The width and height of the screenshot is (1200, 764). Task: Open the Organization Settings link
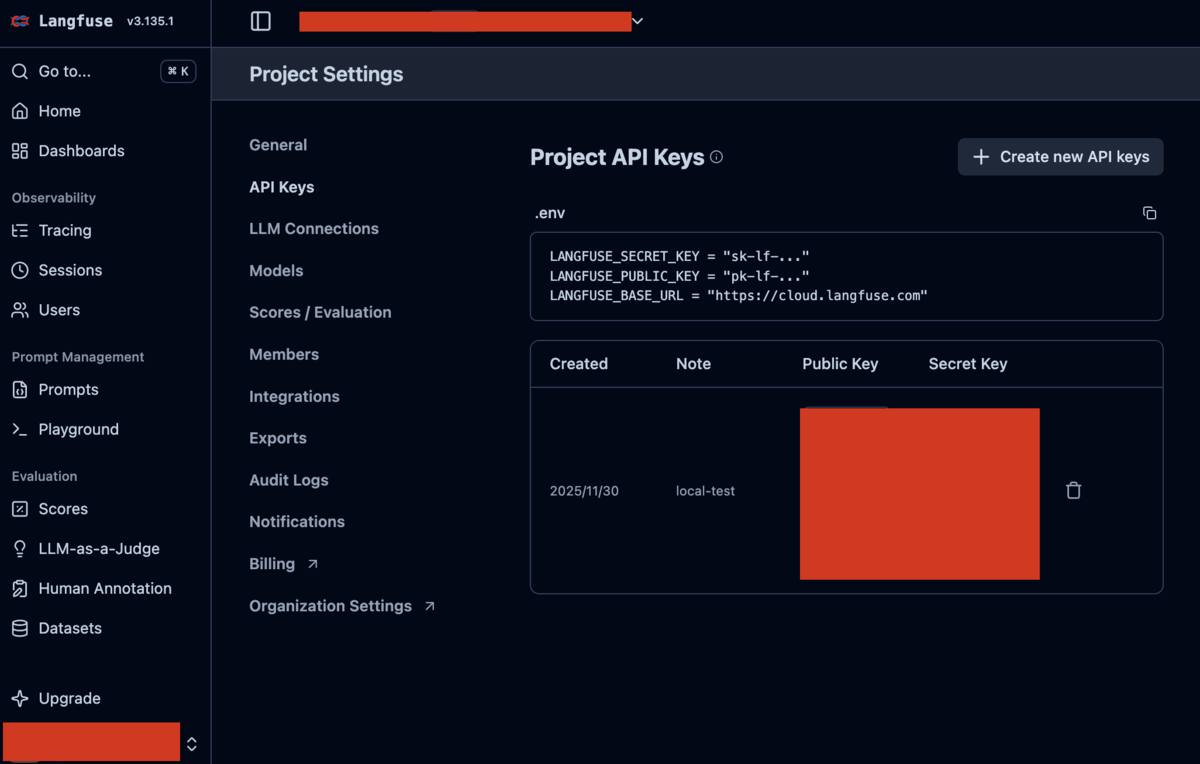pyautogui.click(x=342, y=606)
